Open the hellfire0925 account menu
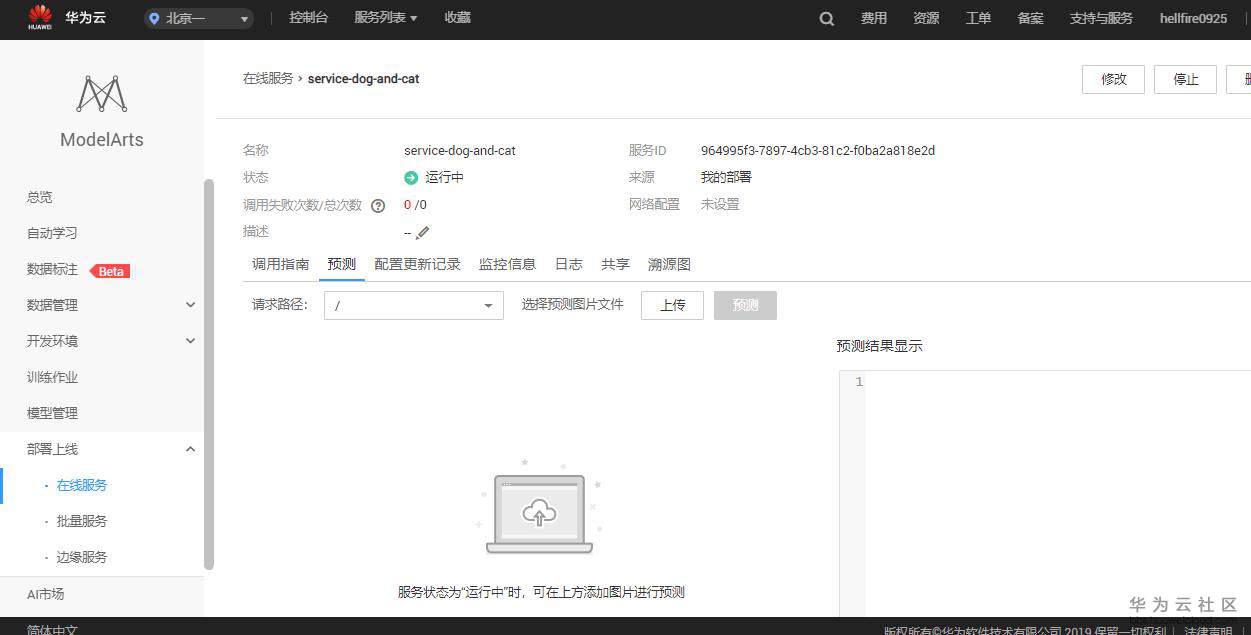The width and height of the screenshot is (1251, 635). (x=1193, y=18)
